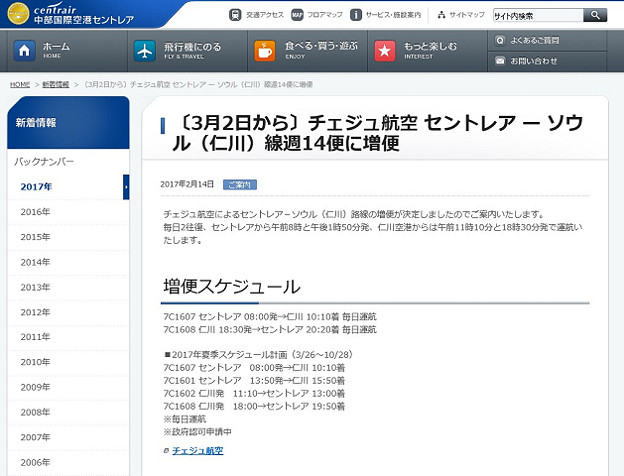Click the サービス・施設案内 info icon
The image size is (624, 476).
pyautogui.click(x=355, y=15)
